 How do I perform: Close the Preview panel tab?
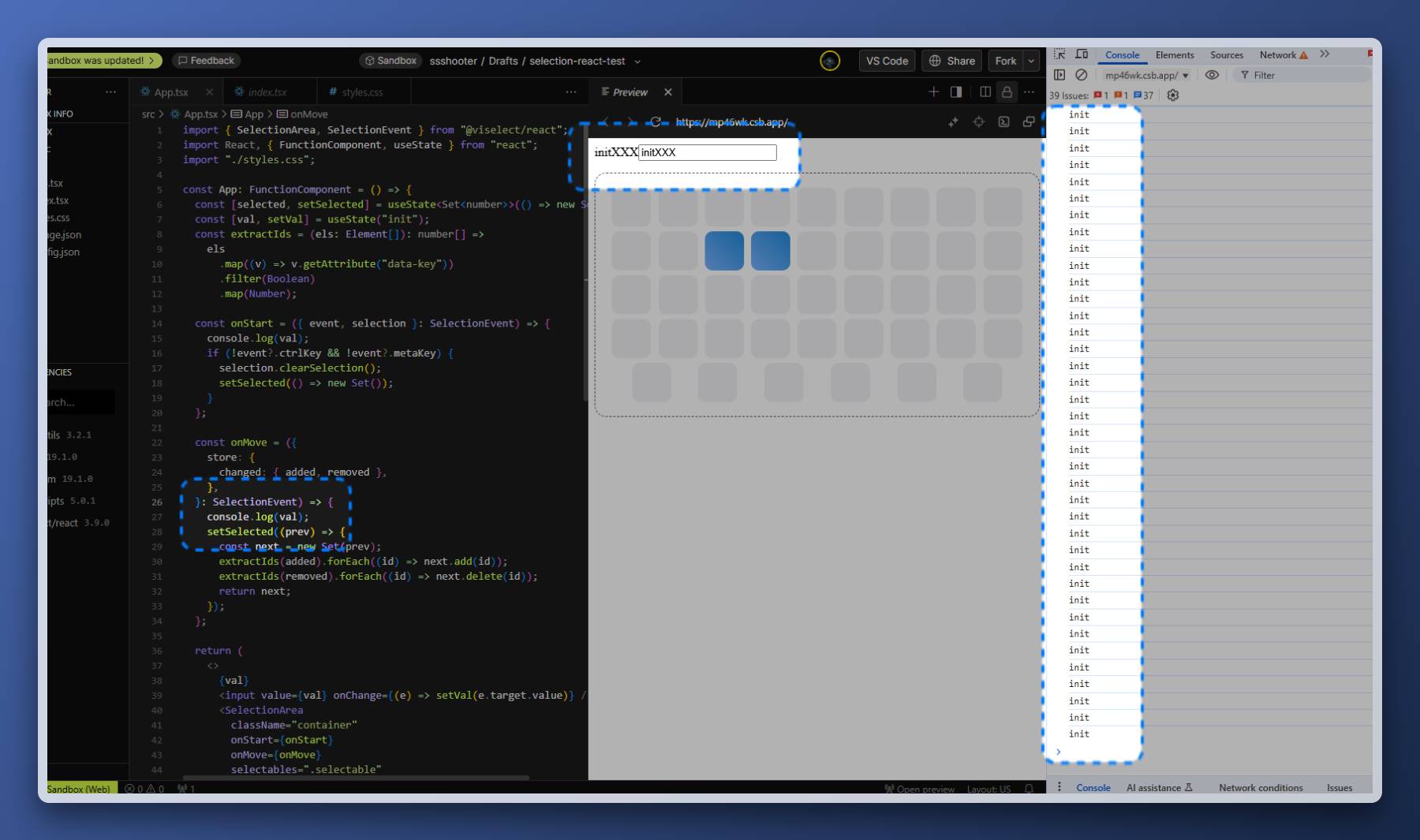pos(668,92)
